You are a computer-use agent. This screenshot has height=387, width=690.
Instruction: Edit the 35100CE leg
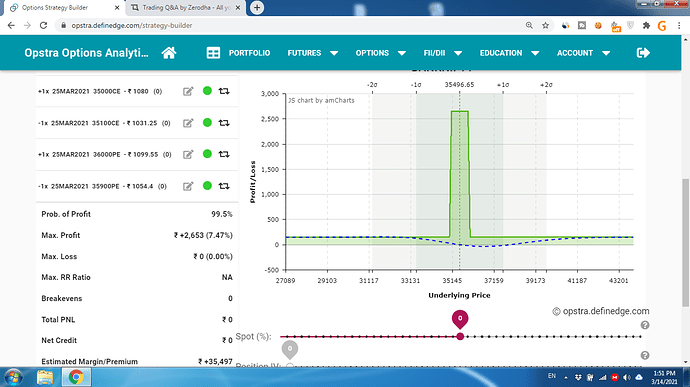tap(188, 123)
